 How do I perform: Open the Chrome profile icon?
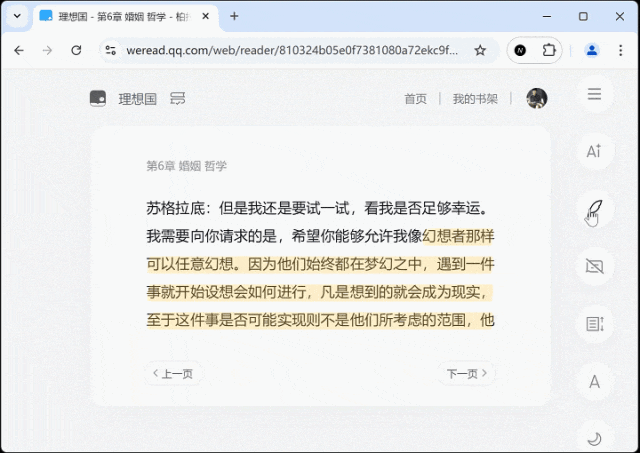pos(592,50)
